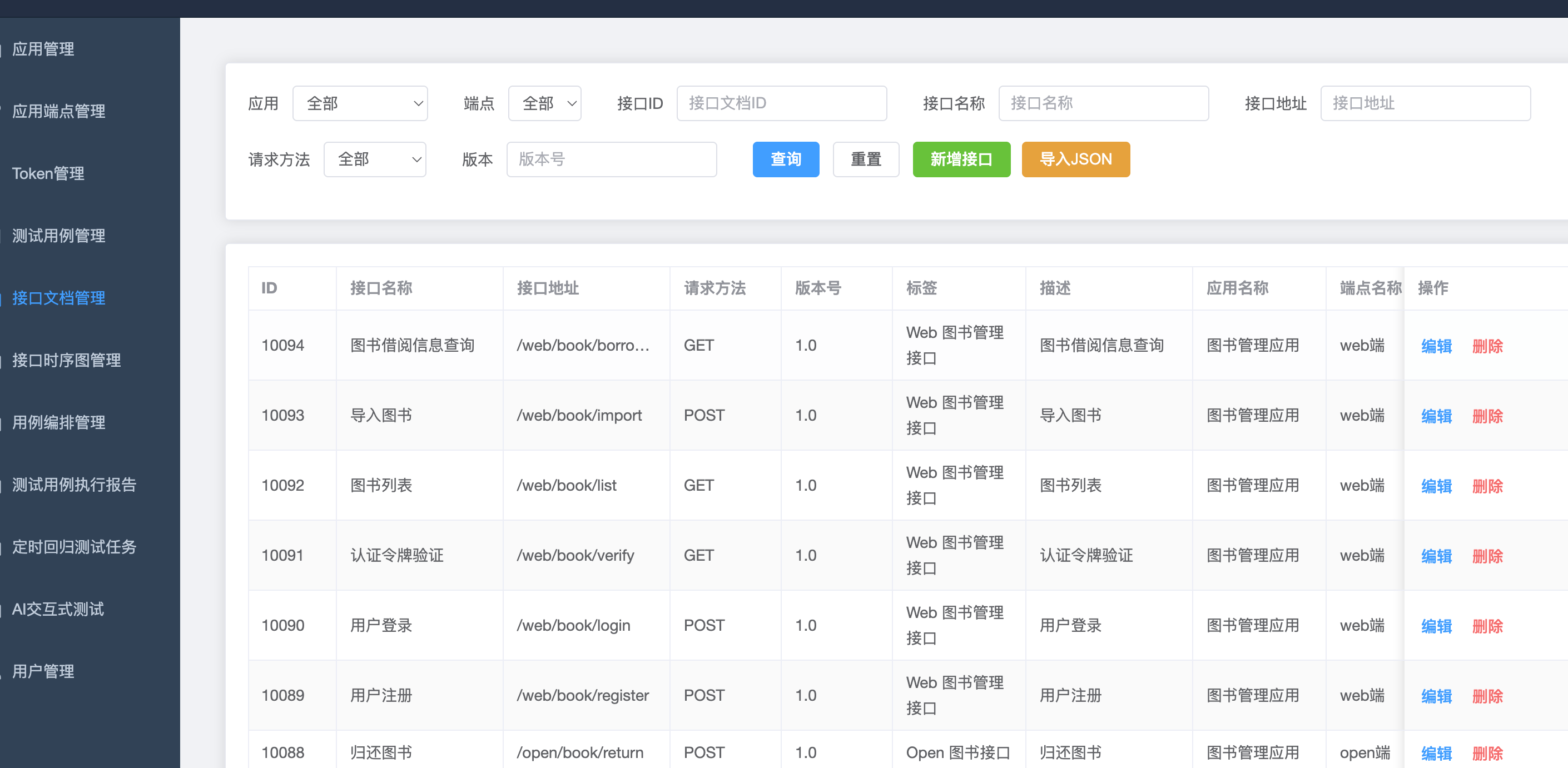1568x768 pixels.
Task: Click the green 新增接口 button
Action: [961, 159]
